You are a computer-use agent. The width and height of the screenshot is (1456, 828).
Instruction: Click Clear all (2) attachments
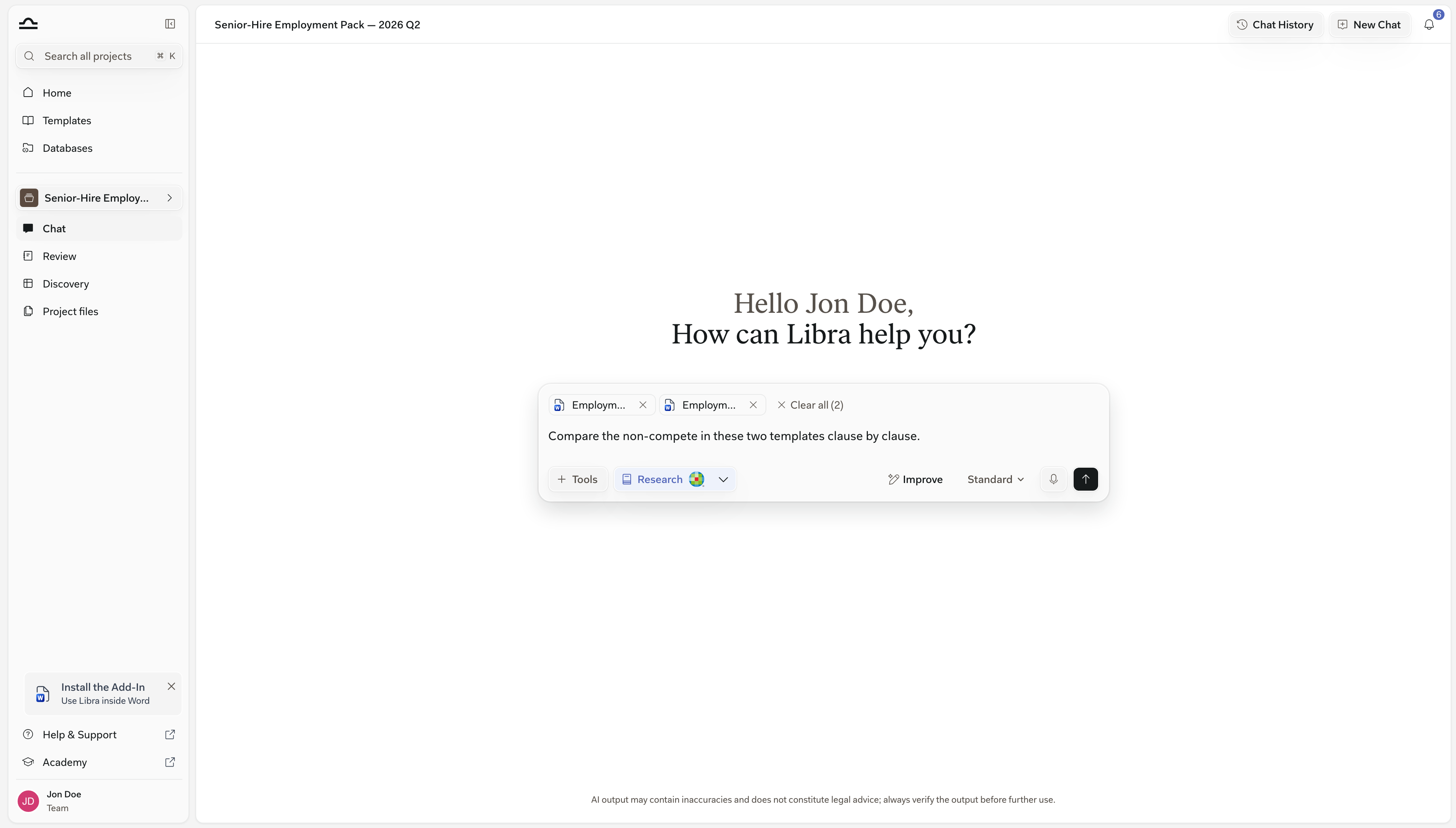[810, 405]
